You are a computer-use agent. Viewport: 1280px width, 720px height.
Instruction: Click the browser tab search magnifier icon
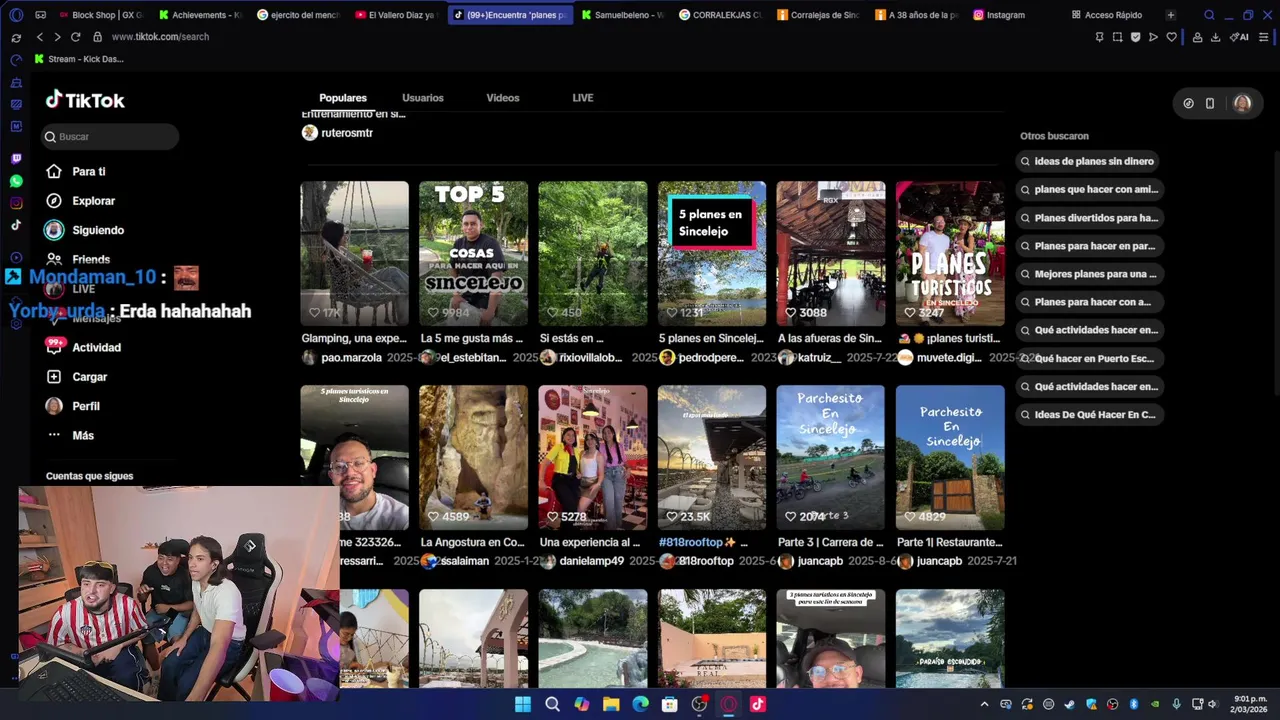point(1209,15)
